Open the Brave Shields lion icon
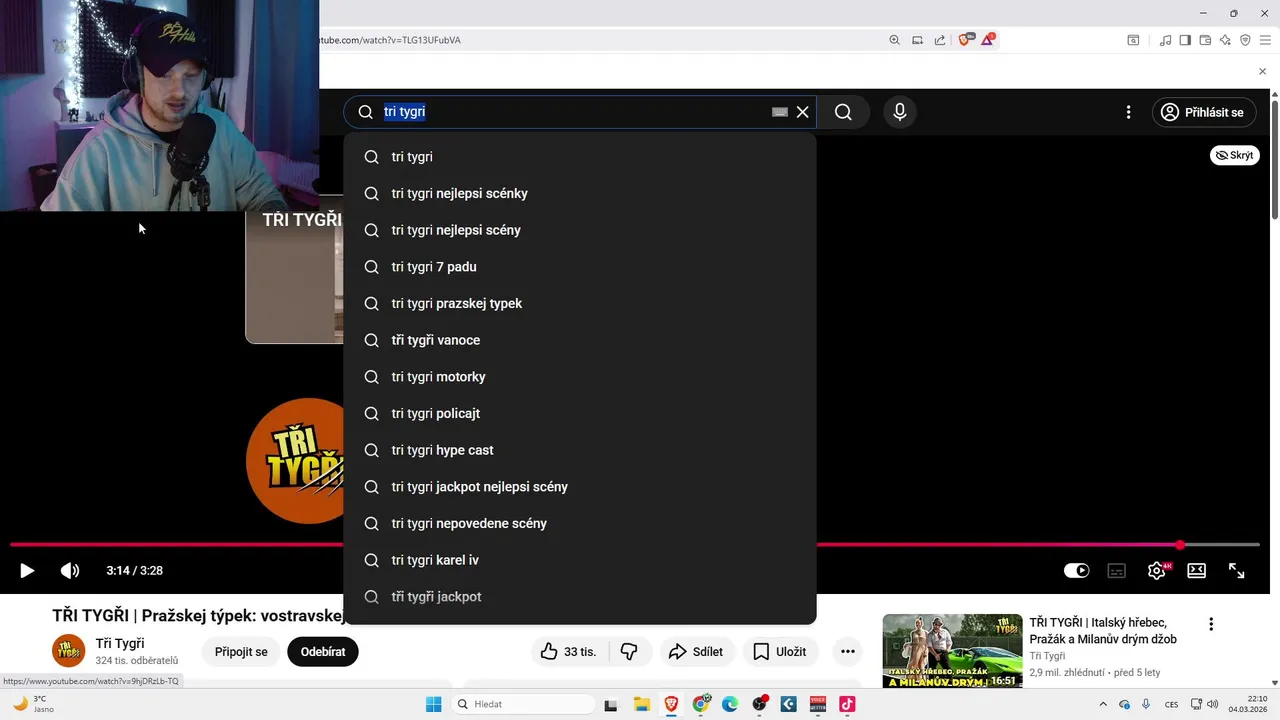The height and width of the screenshot is (720, 1280). pyautogui.click(x=965, y=40)
